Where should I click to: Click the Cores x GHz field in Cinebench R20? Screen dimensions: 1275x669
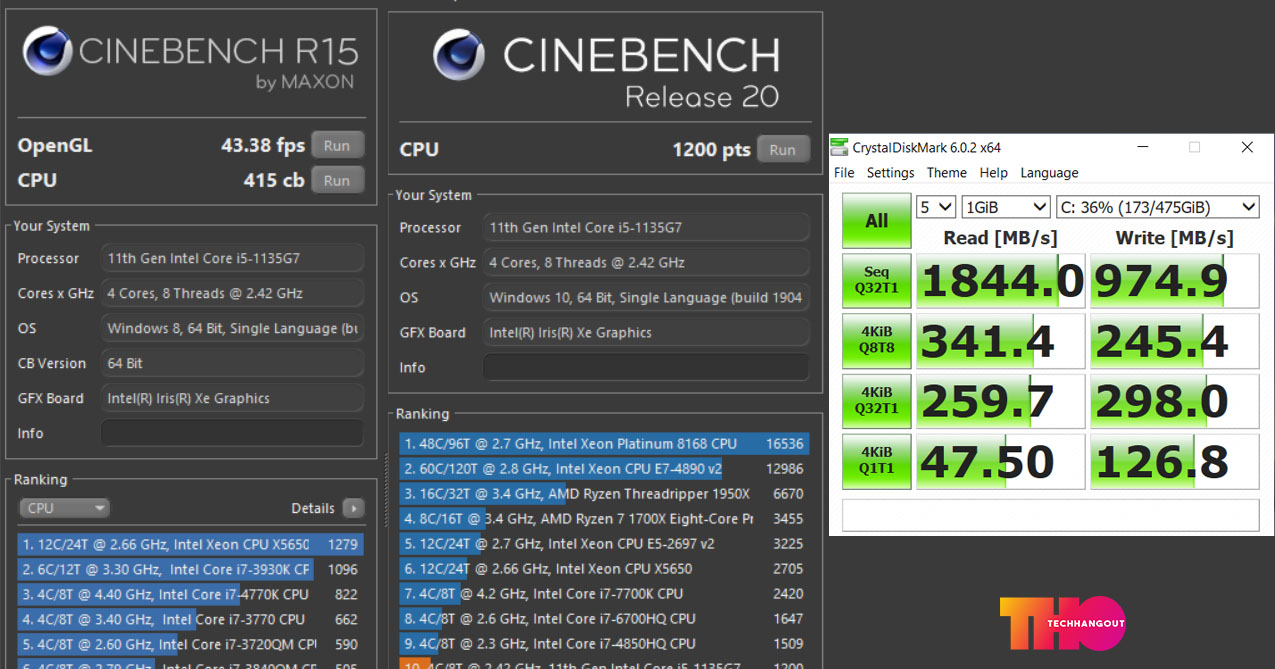(x=646, y=262)
